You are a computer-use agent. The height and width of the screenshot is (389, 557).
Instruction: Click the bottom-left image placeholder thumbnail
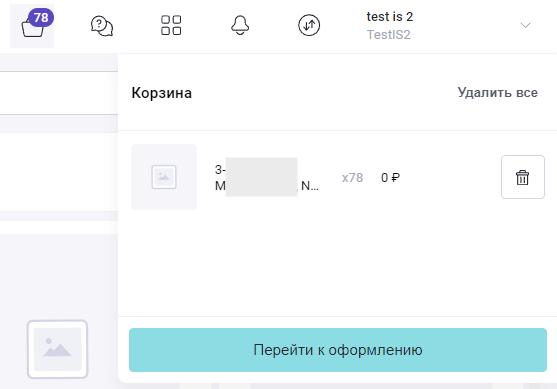(x=58, y=349)
